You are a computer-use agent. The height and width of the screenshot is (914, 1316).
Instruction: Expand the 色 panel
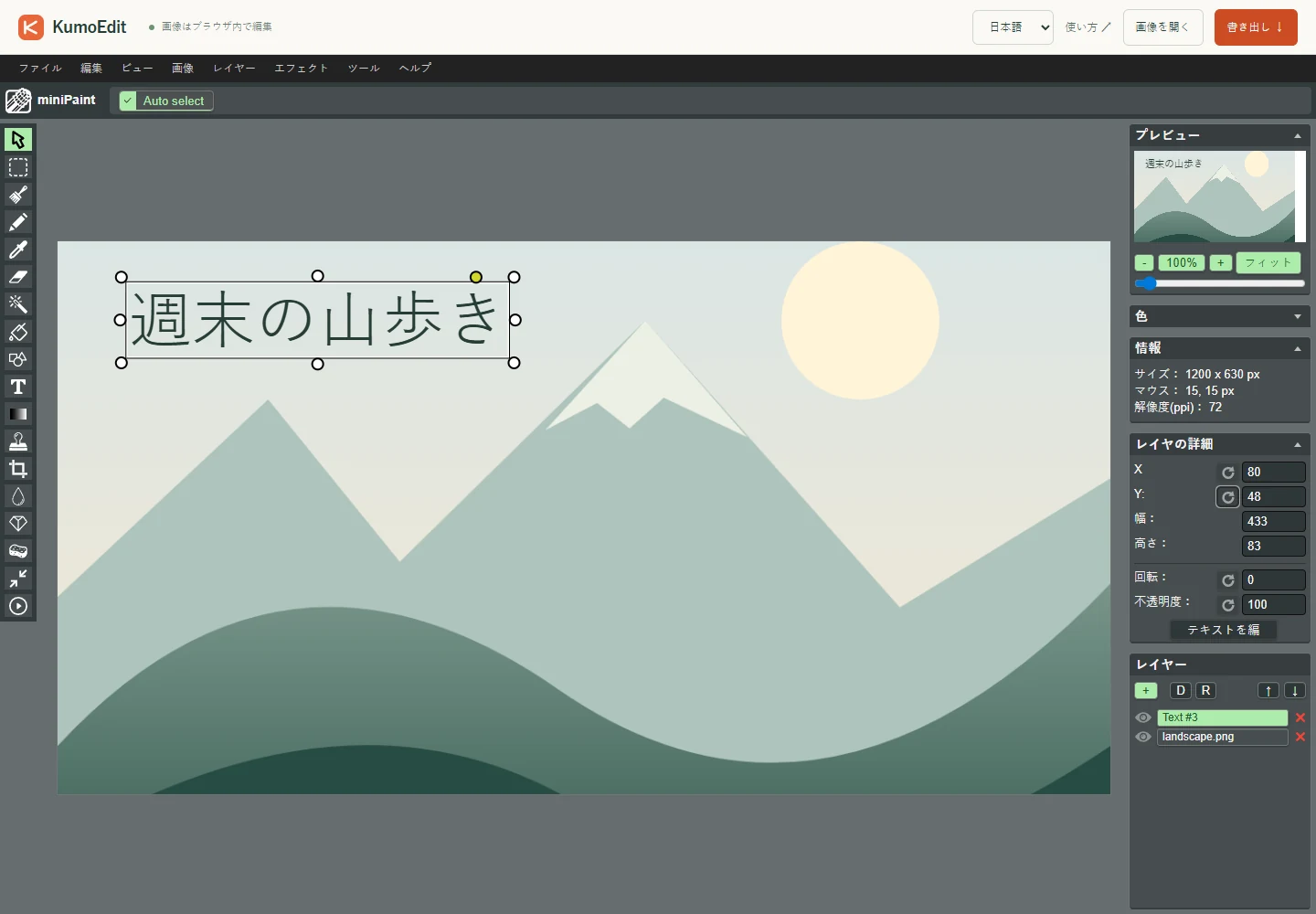(1297, 316)
